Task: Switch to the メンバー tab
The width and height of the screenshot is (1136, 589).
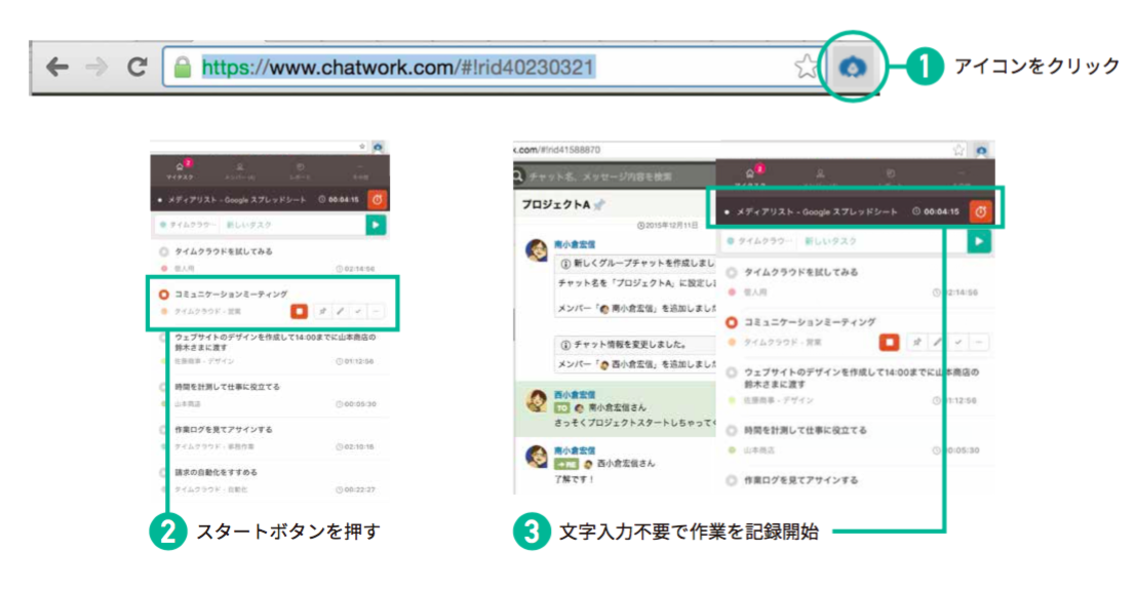Action: 238,168
